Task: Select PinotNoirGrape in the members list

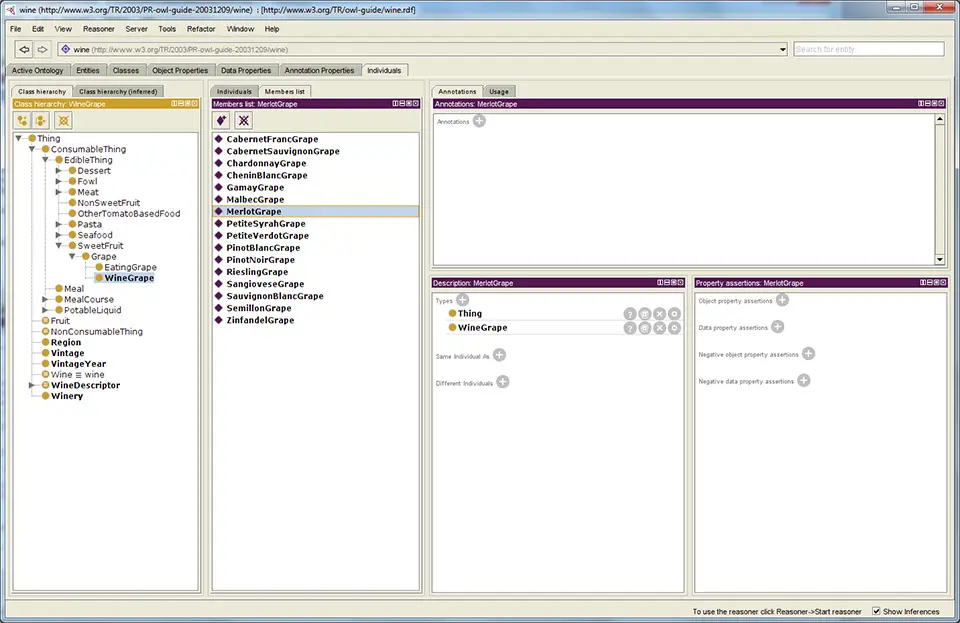Action: pyautogui.click(x=257, y=260)
